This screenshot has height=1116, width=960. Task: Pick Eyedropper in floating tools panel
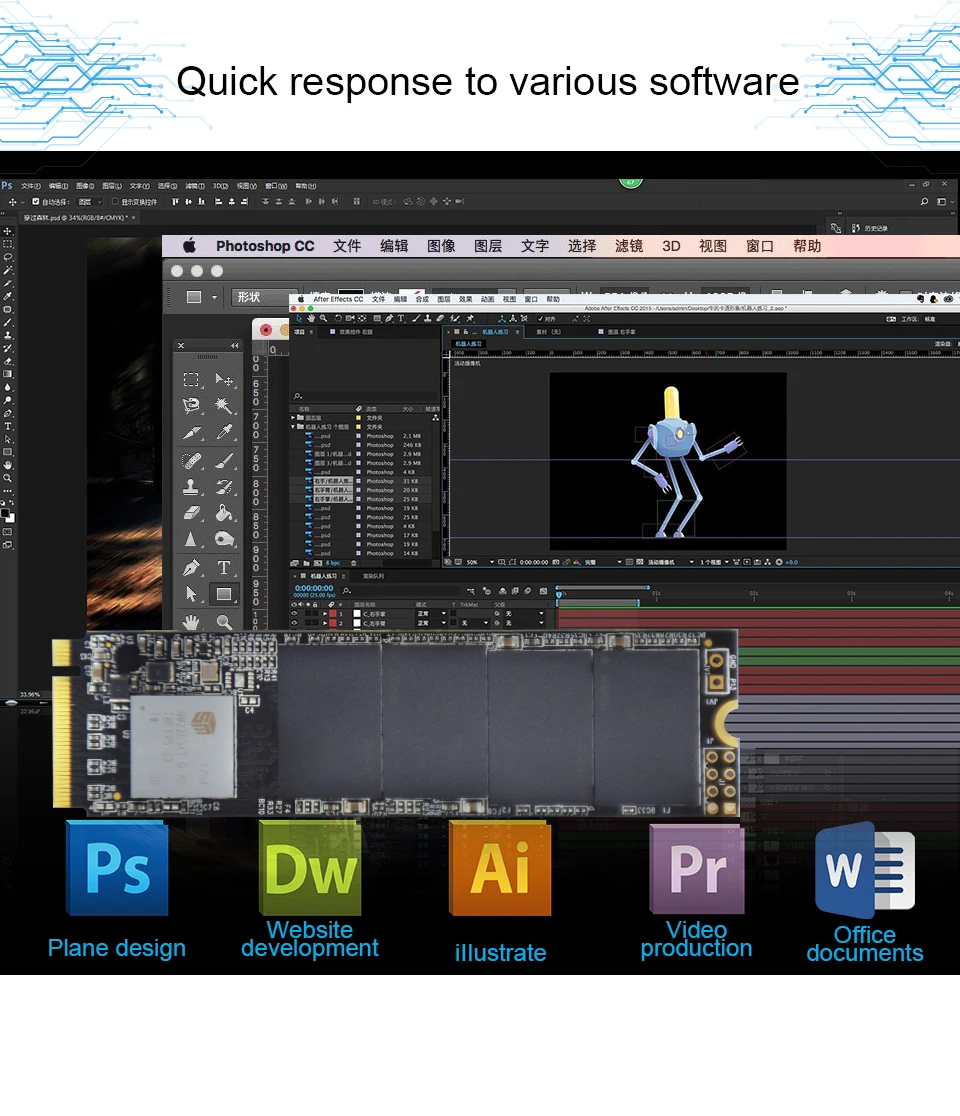223,433
